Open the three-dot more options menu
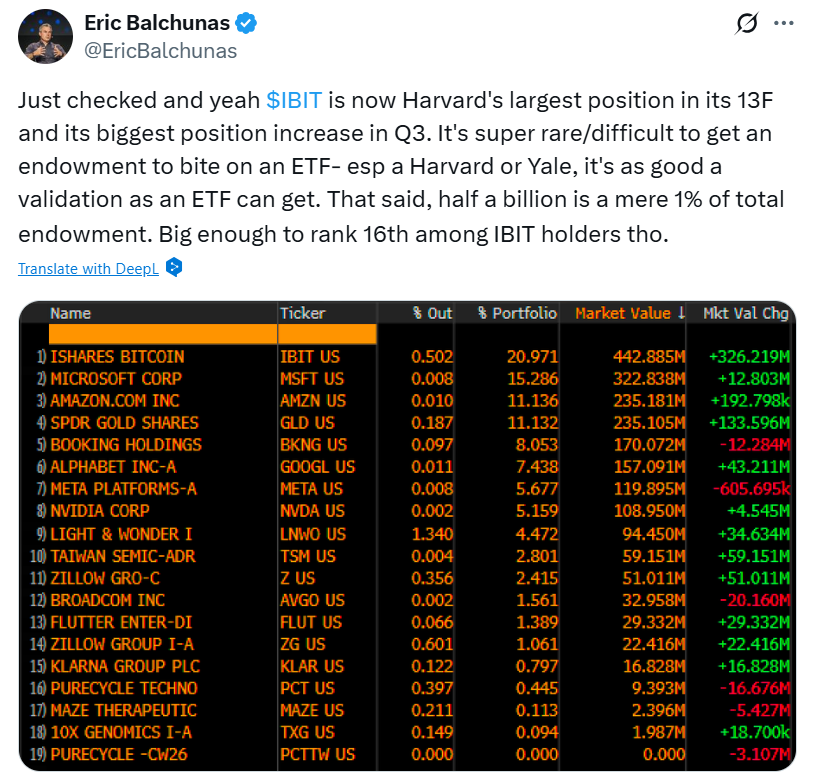The width and height of the screenshot is (818, 776). (785, 22)
